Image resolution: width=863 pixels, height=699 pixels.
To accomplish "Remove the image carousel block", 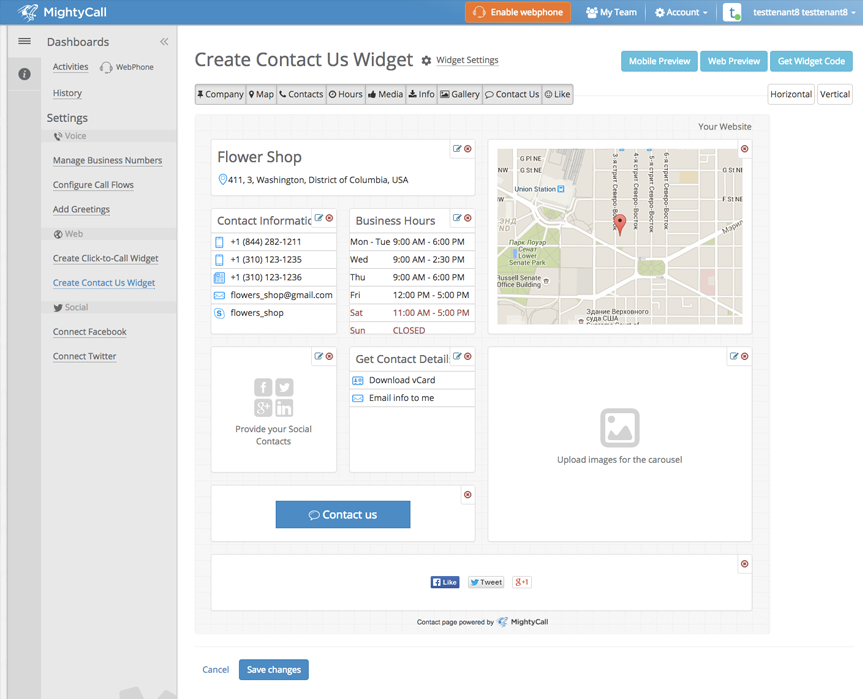I will coord(745,356).
